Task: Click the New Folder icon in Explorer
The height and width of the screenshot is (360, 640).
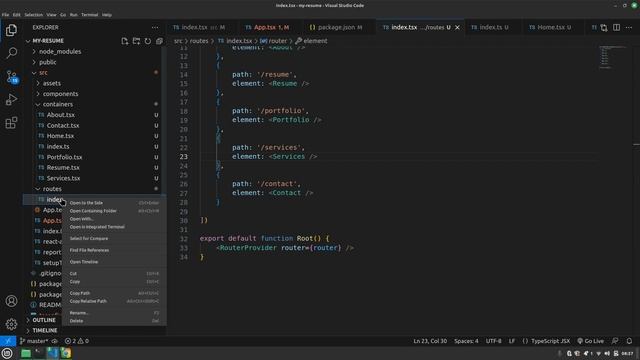Action: [136, 41]
